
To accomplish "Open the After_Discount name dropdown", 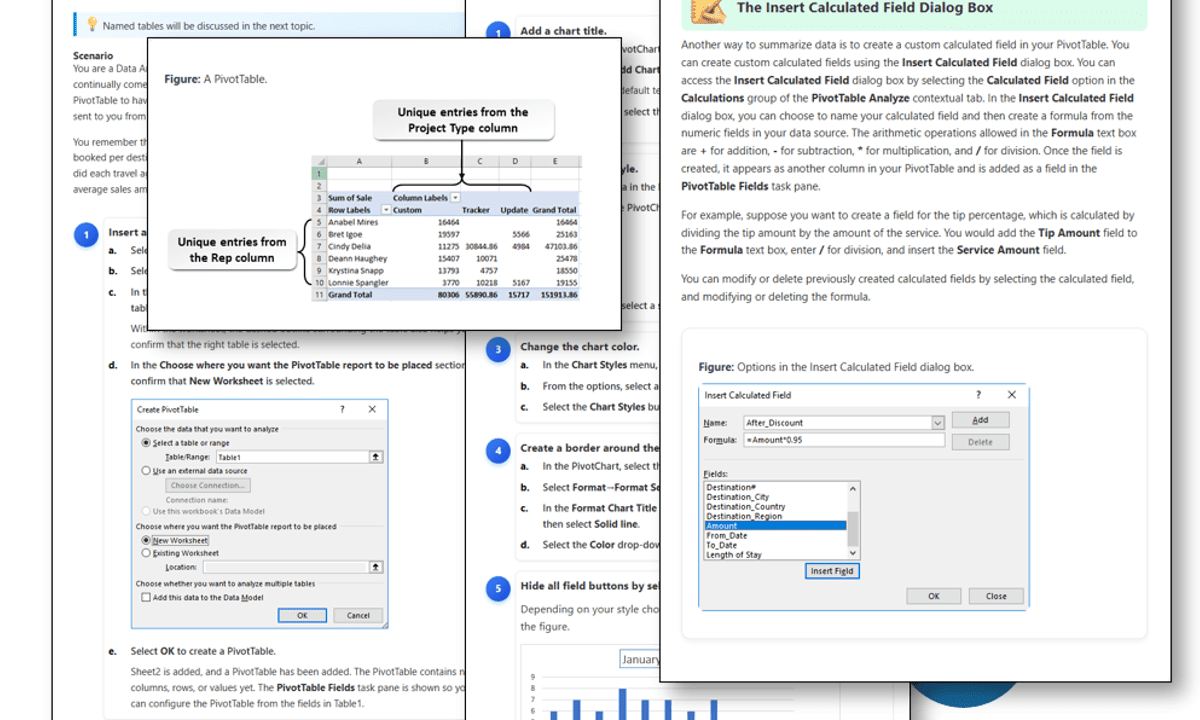I will pos(938,423).
